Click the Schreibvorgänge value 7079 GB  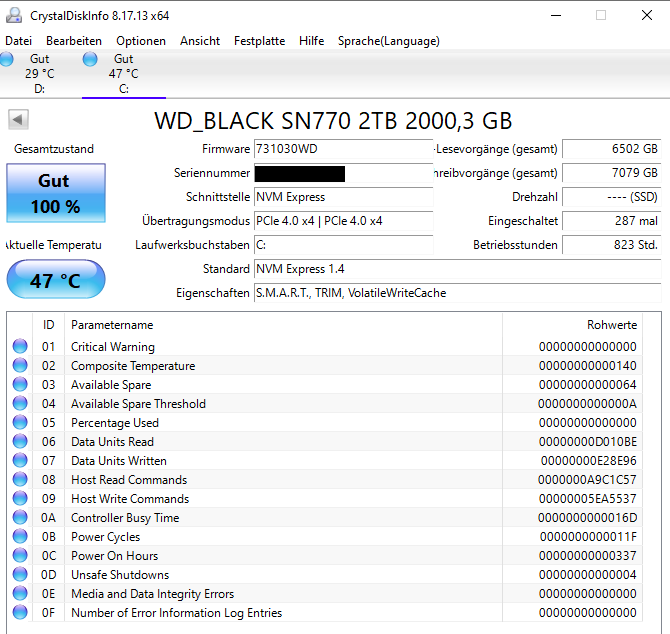611,173
